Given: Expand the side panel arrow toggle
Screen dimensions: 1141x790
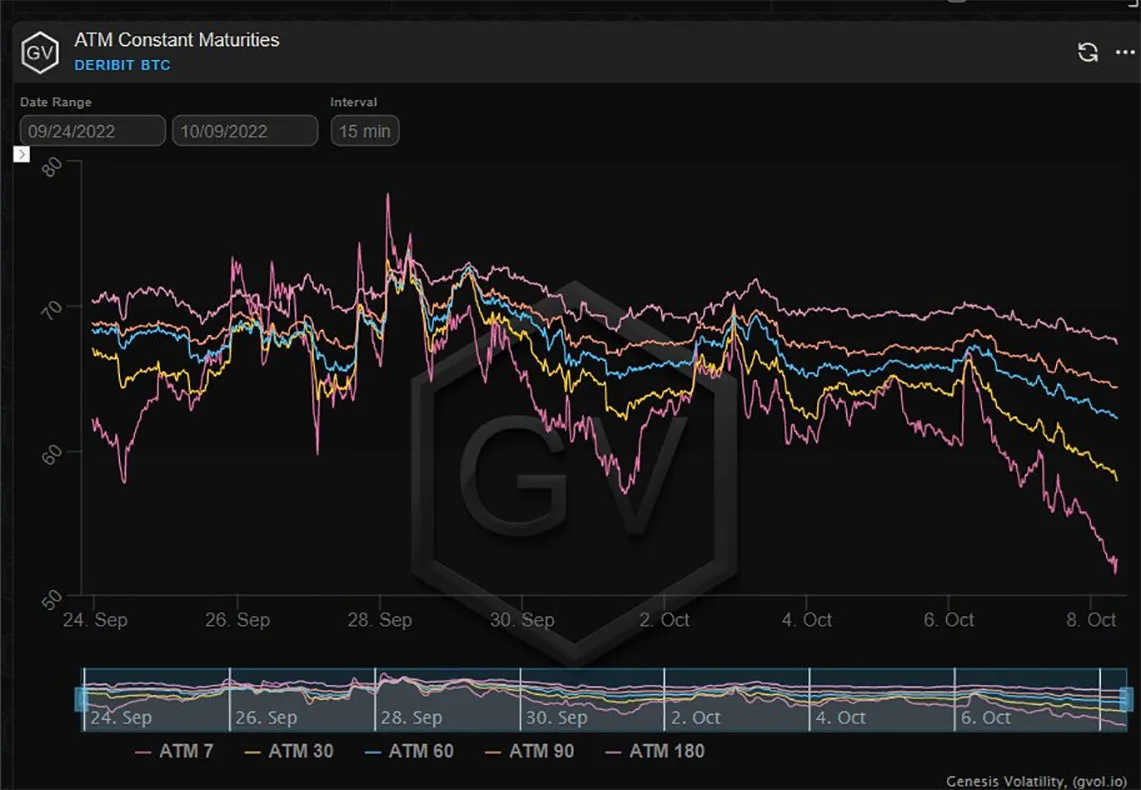Looking at the screenshot, I should (x=21, y=154).
